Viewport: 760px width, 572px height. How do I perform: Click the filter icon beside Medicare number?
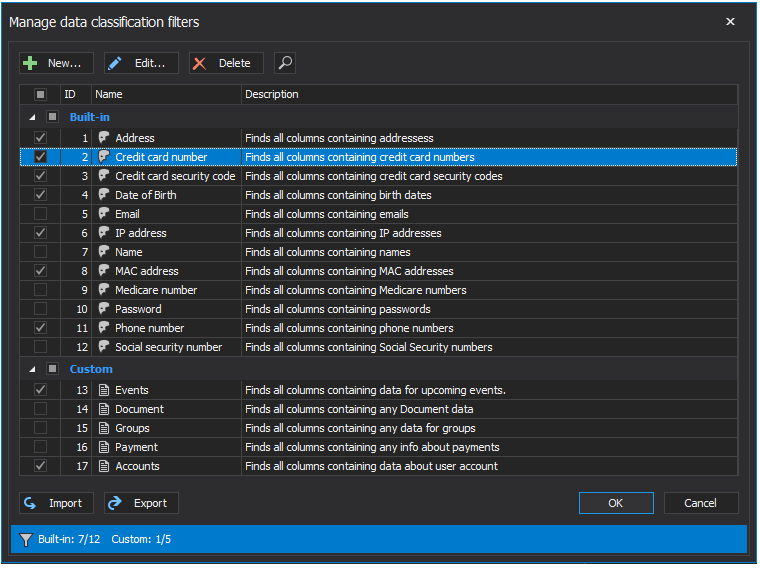pos(104,289)
